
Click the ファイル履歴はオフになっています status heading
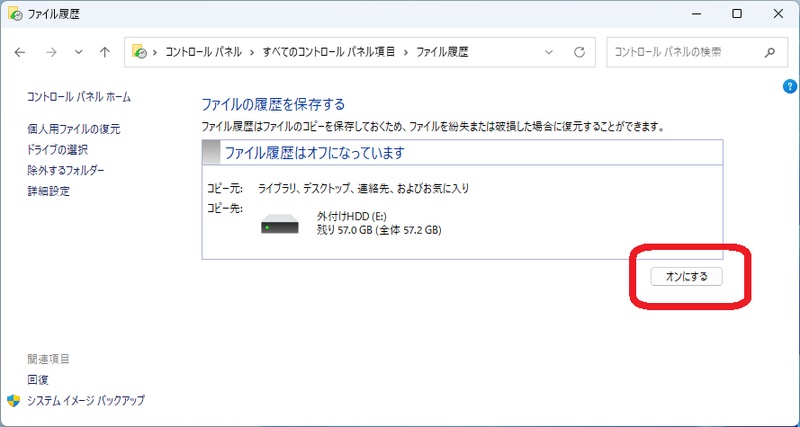pyautogui.click(x=315, y=152)
